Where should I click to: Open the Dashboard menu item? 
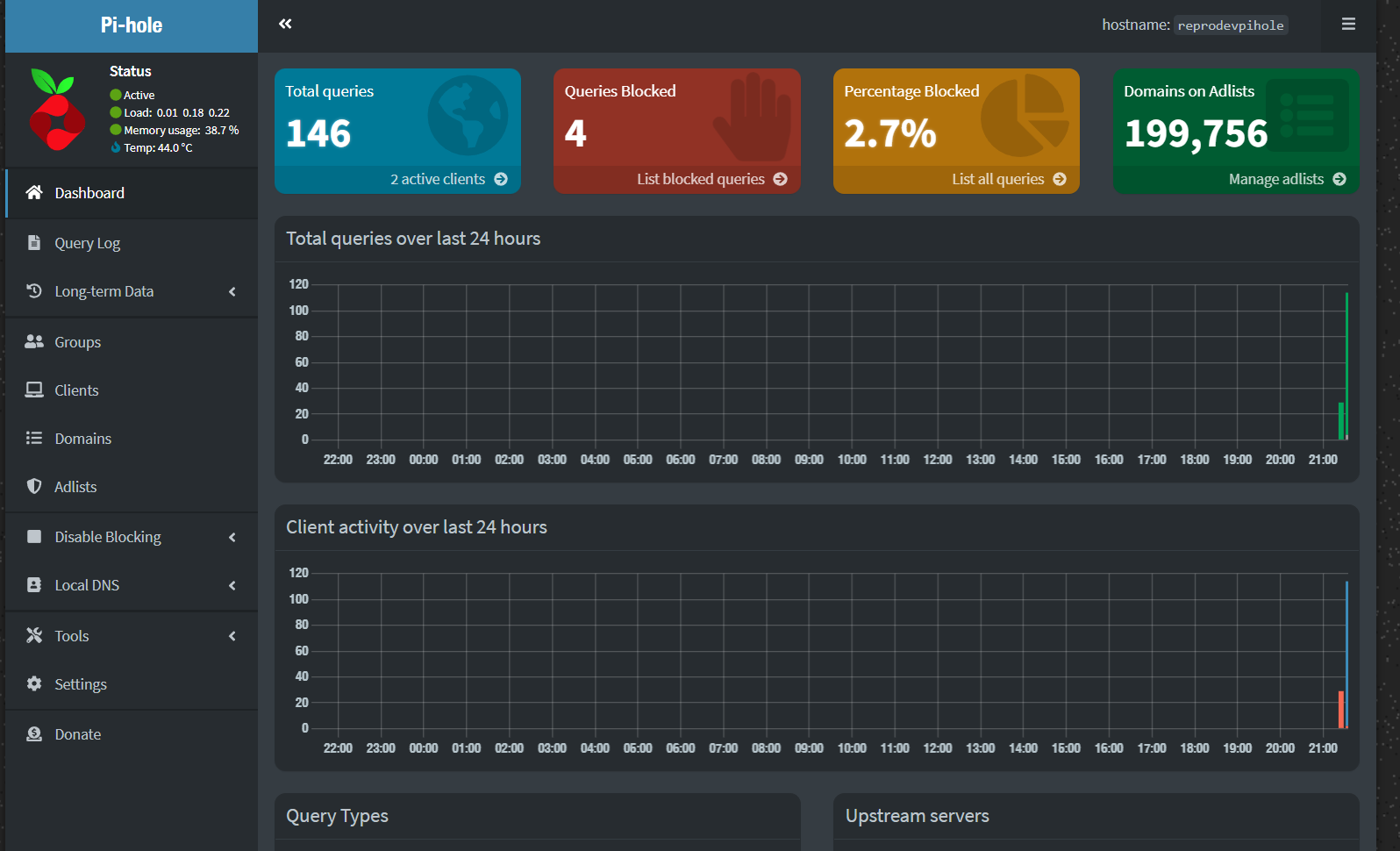click(x=89, y=193)
